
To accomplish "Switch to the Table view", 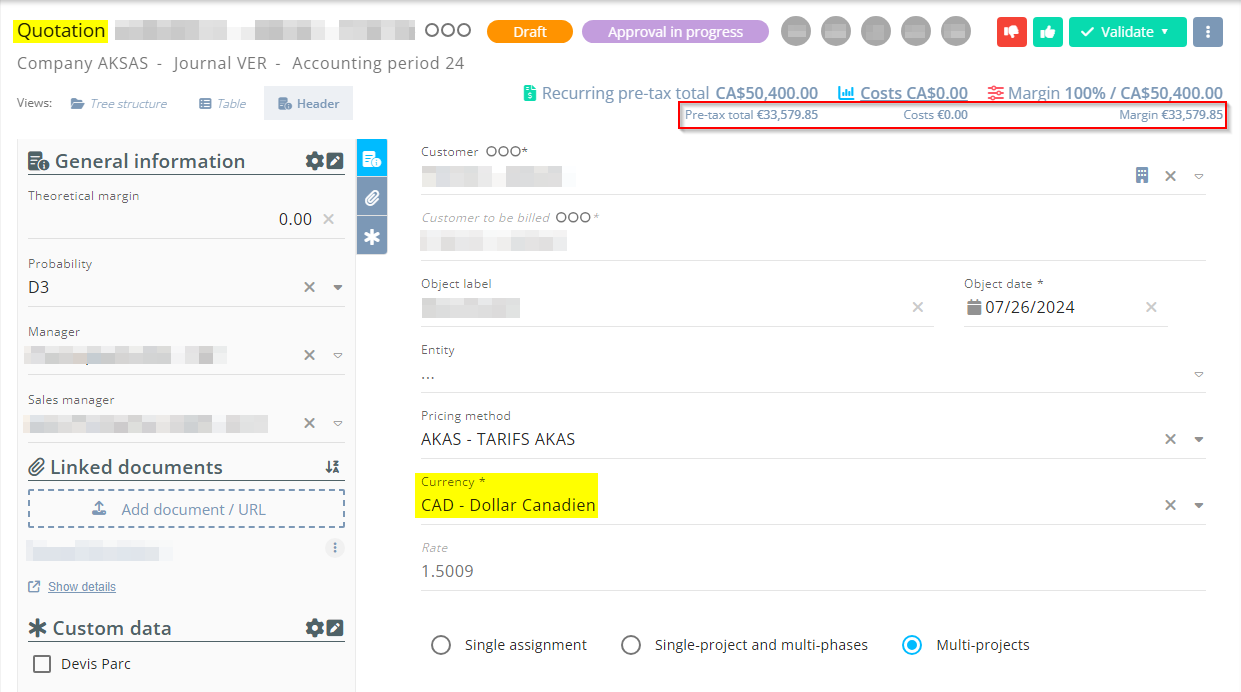I will (x=222, y=104).
